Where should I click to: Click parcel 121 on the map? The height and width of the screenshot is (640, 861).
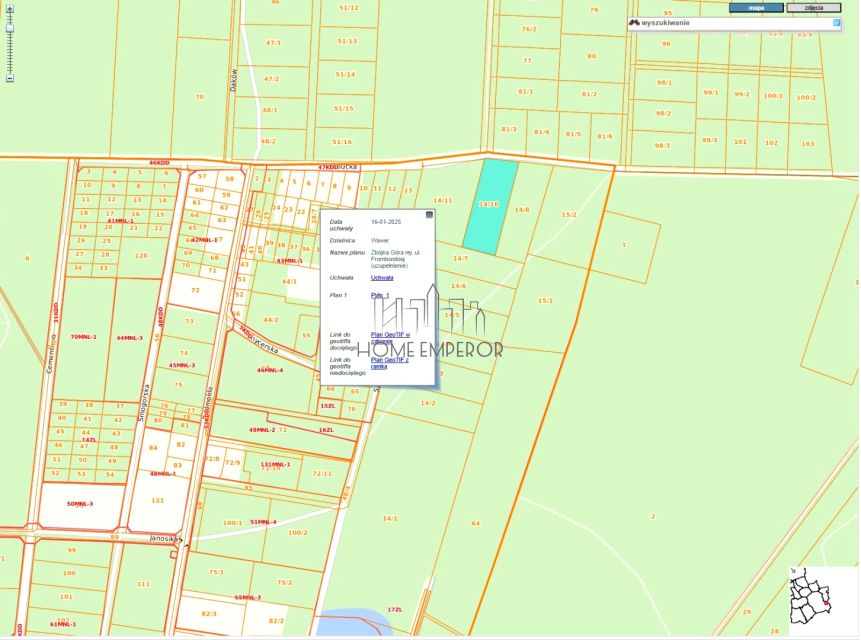157,500
